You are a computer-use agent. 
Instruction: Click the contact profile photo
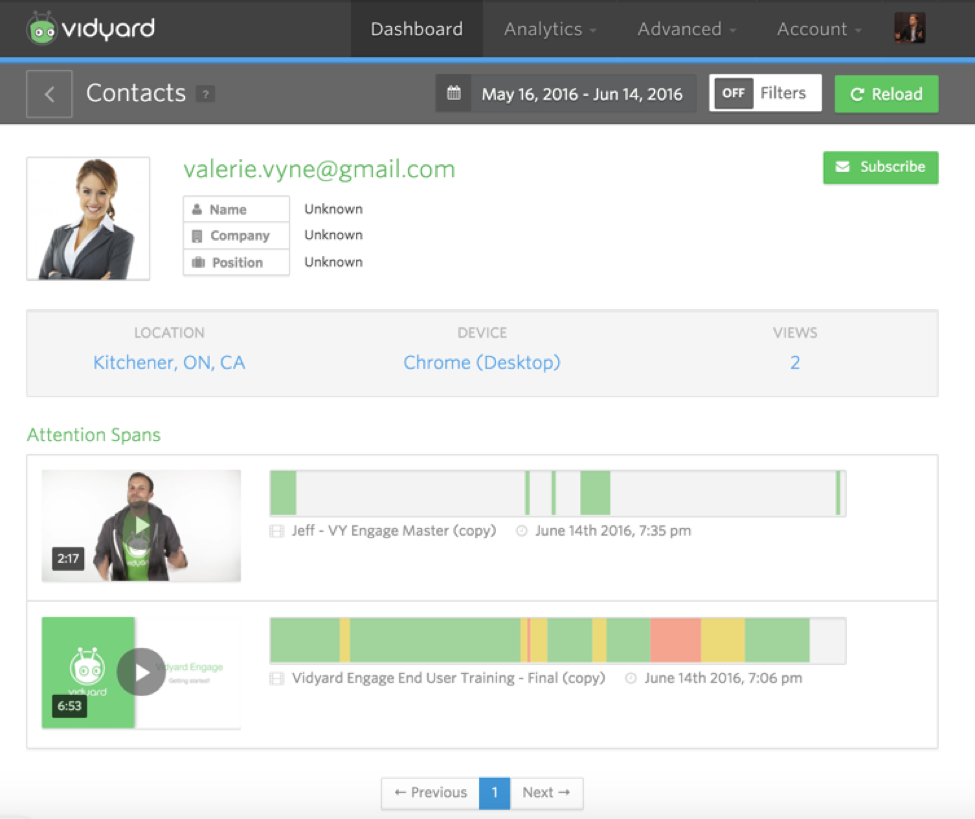(x=88, y=218)
